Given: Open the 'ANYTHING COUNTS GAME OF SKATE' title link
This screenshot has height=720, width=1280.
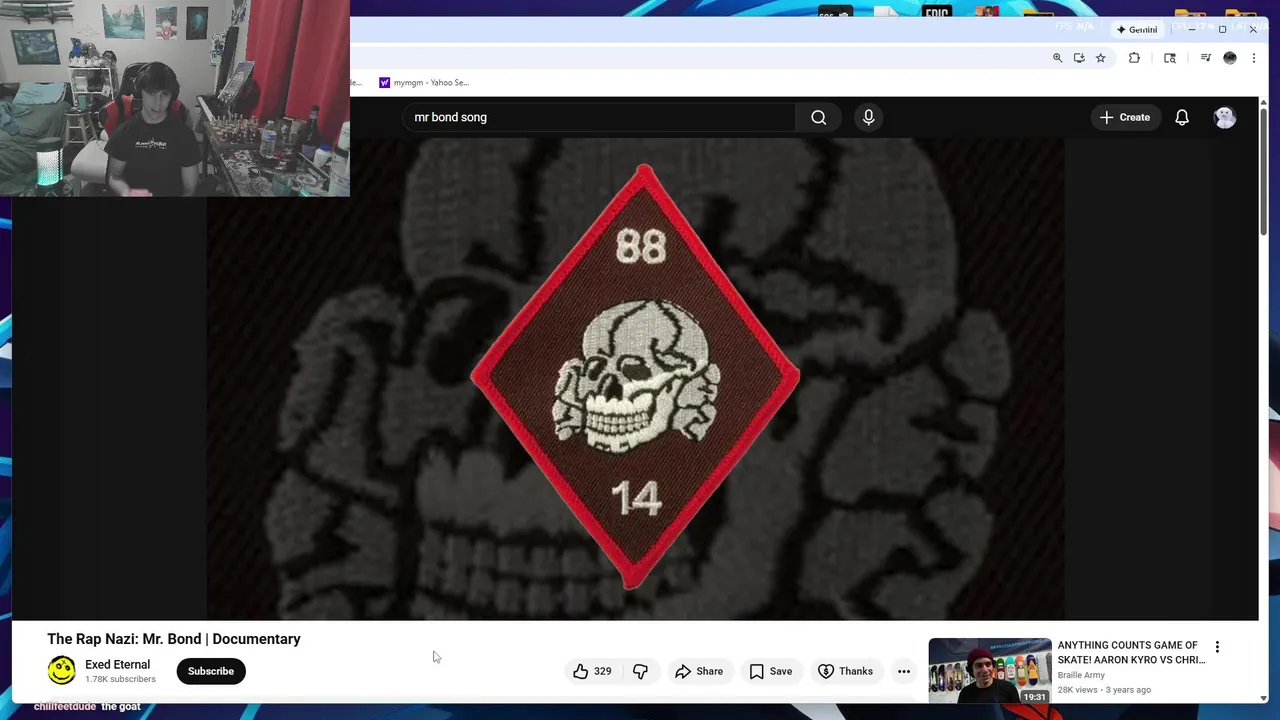Looking at the screenshot, I should [1131, 652].
